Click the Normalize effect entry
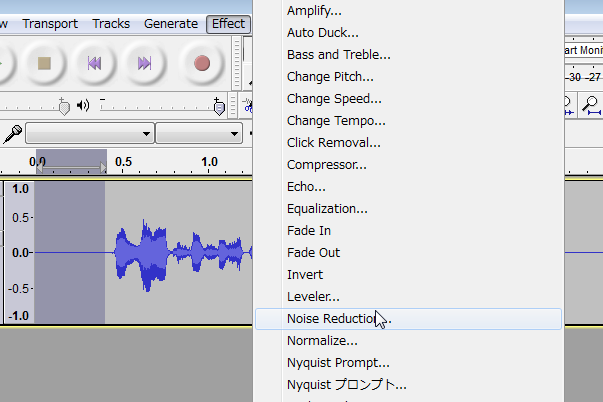This screenshot has width=603, height=402. [322, 341]
